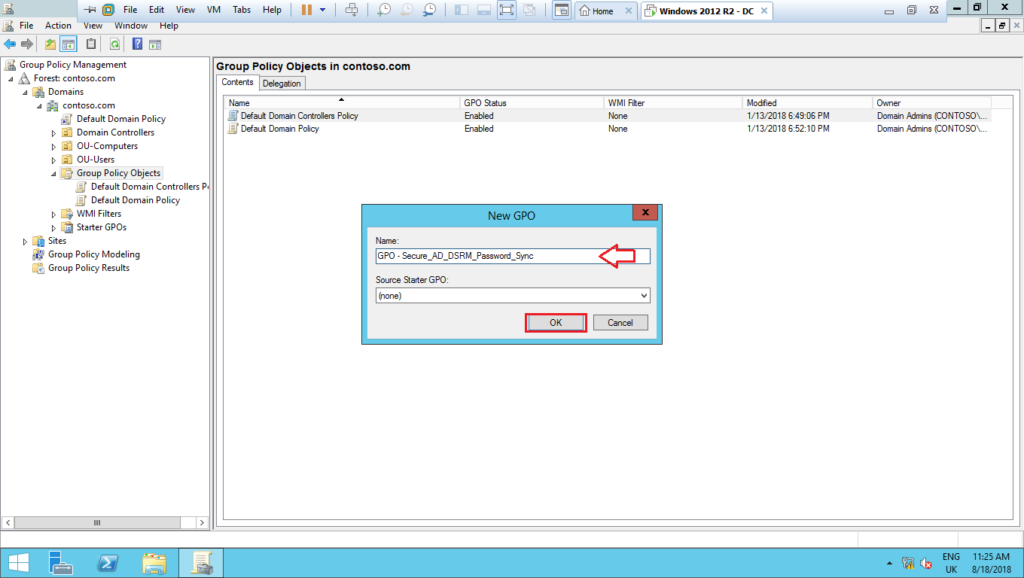
Task: Switch to the Delegation tab
Action: tap(281, 84)
